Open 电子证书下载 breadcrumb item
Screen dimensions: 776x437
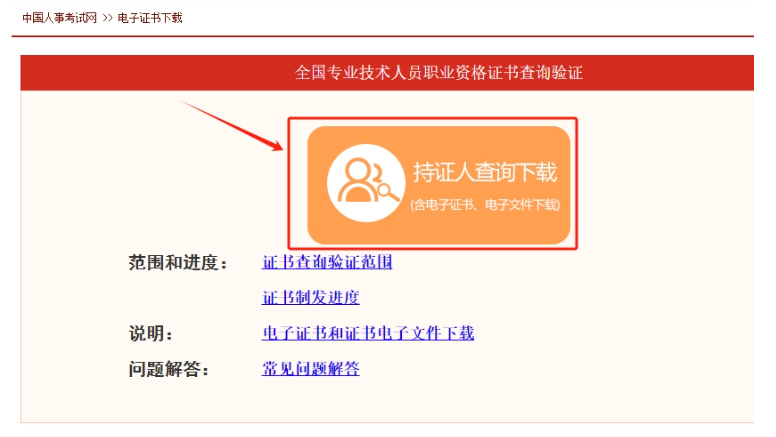150,18
